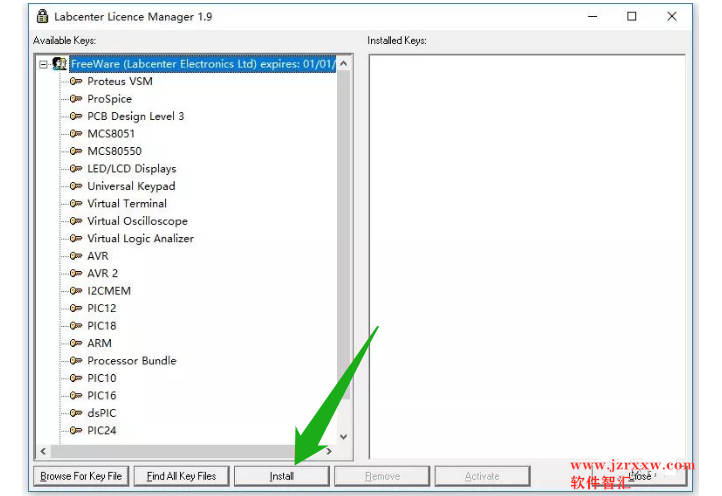Select Processor Bundle text in the list
This screenshot has height=496, width=722.
click(x=132, y=361)
